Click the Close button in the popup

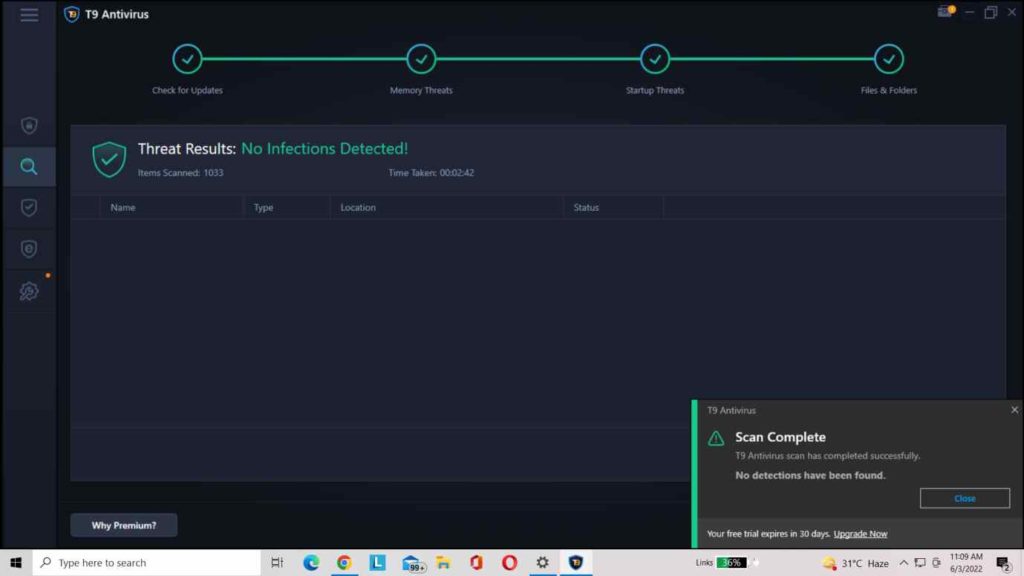965,498
